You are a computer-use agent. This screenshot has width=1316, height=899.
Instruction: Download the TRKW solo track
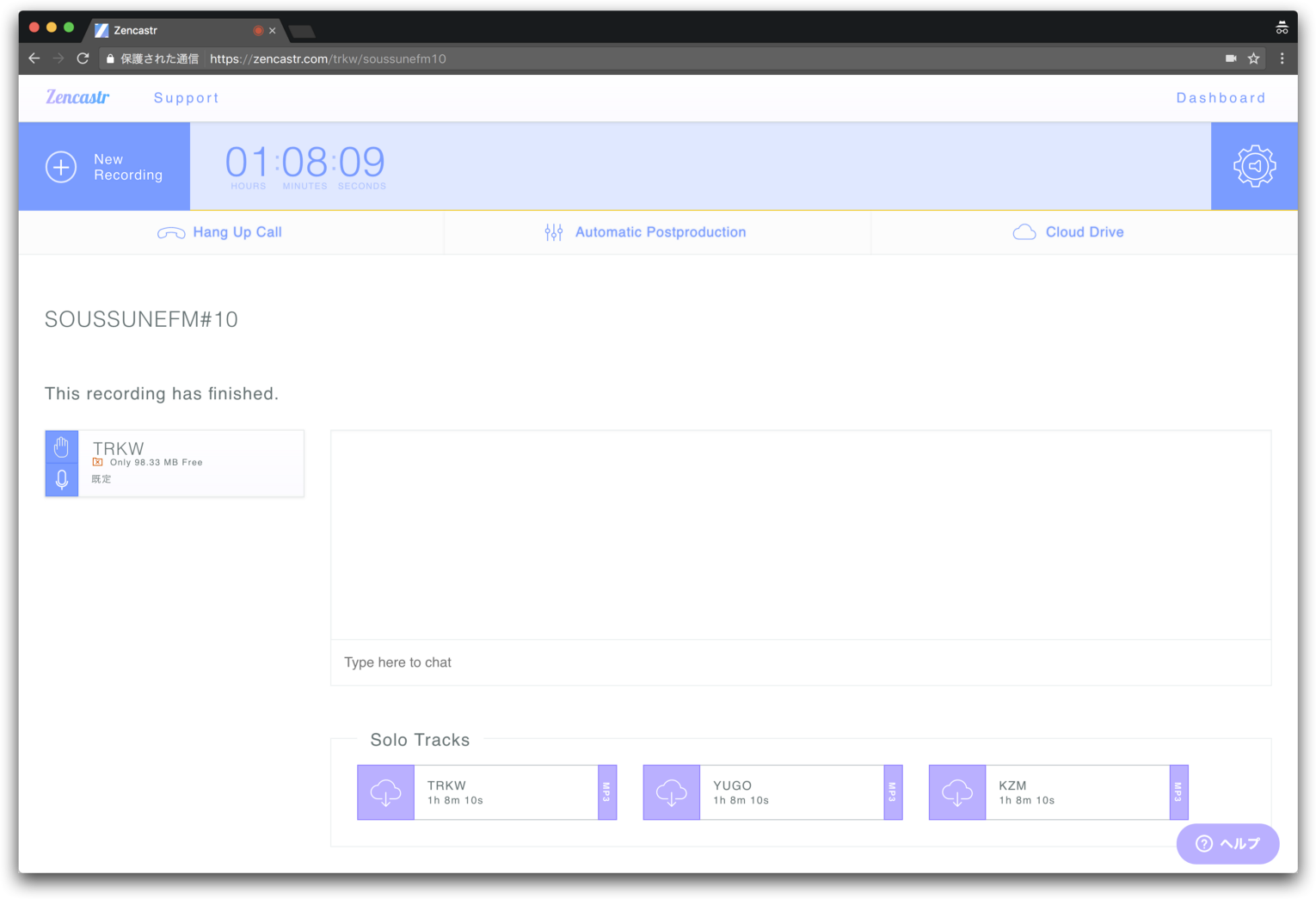click(x=385, y=792)
